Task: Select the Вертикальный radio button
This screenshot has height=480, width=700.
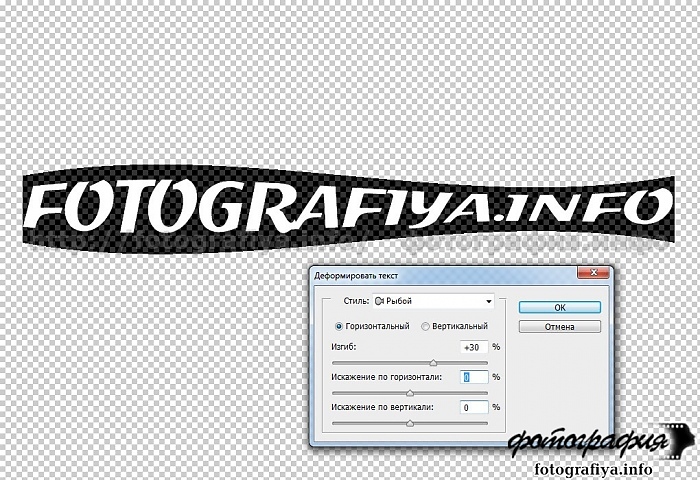Action: (x=426, y=326)
